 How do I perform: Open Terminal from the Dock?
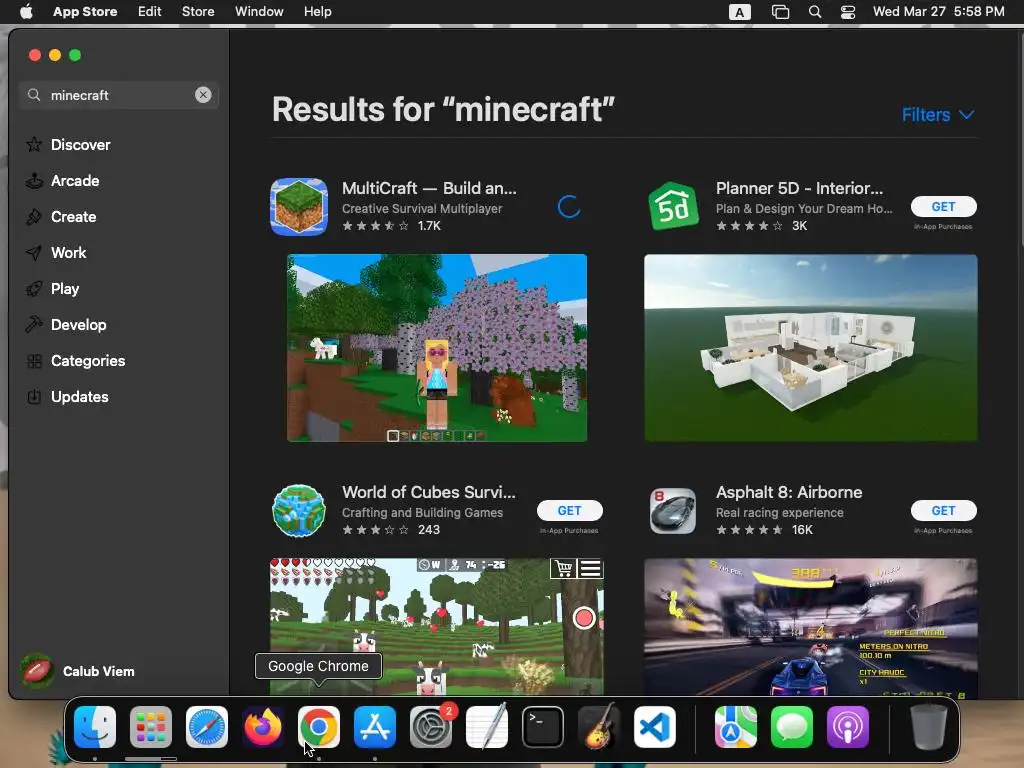[543, 727]
